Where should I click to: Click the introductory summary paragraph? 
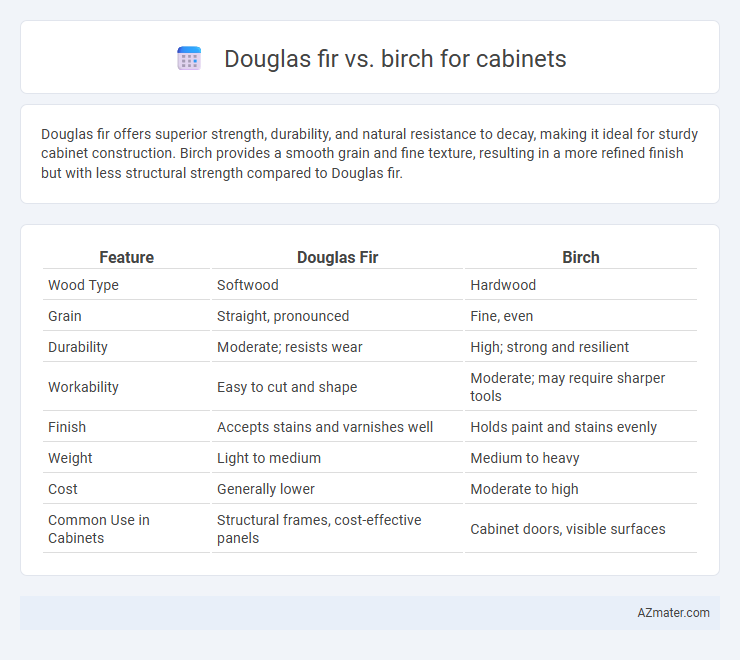click(x=370, y=153)
